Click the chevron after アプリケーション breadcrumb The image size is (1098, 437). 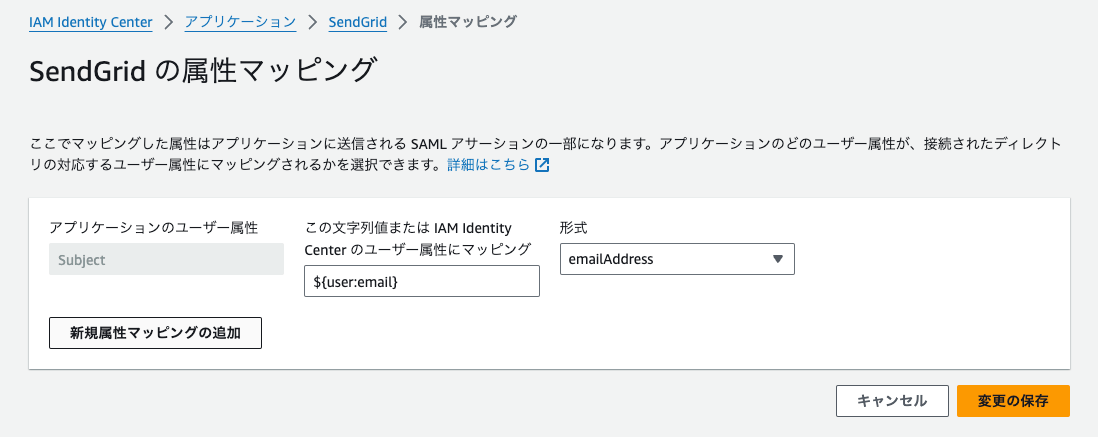coord(312,22)
